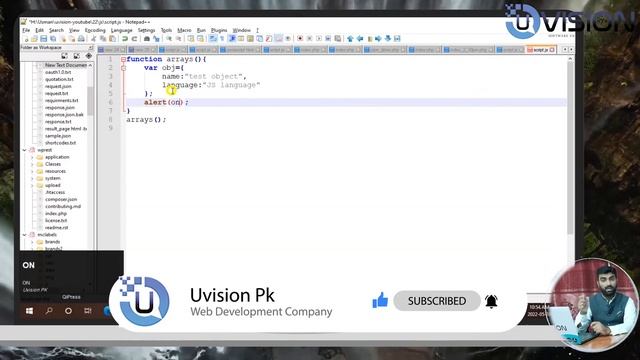Open the File menu

click(26, 30)
